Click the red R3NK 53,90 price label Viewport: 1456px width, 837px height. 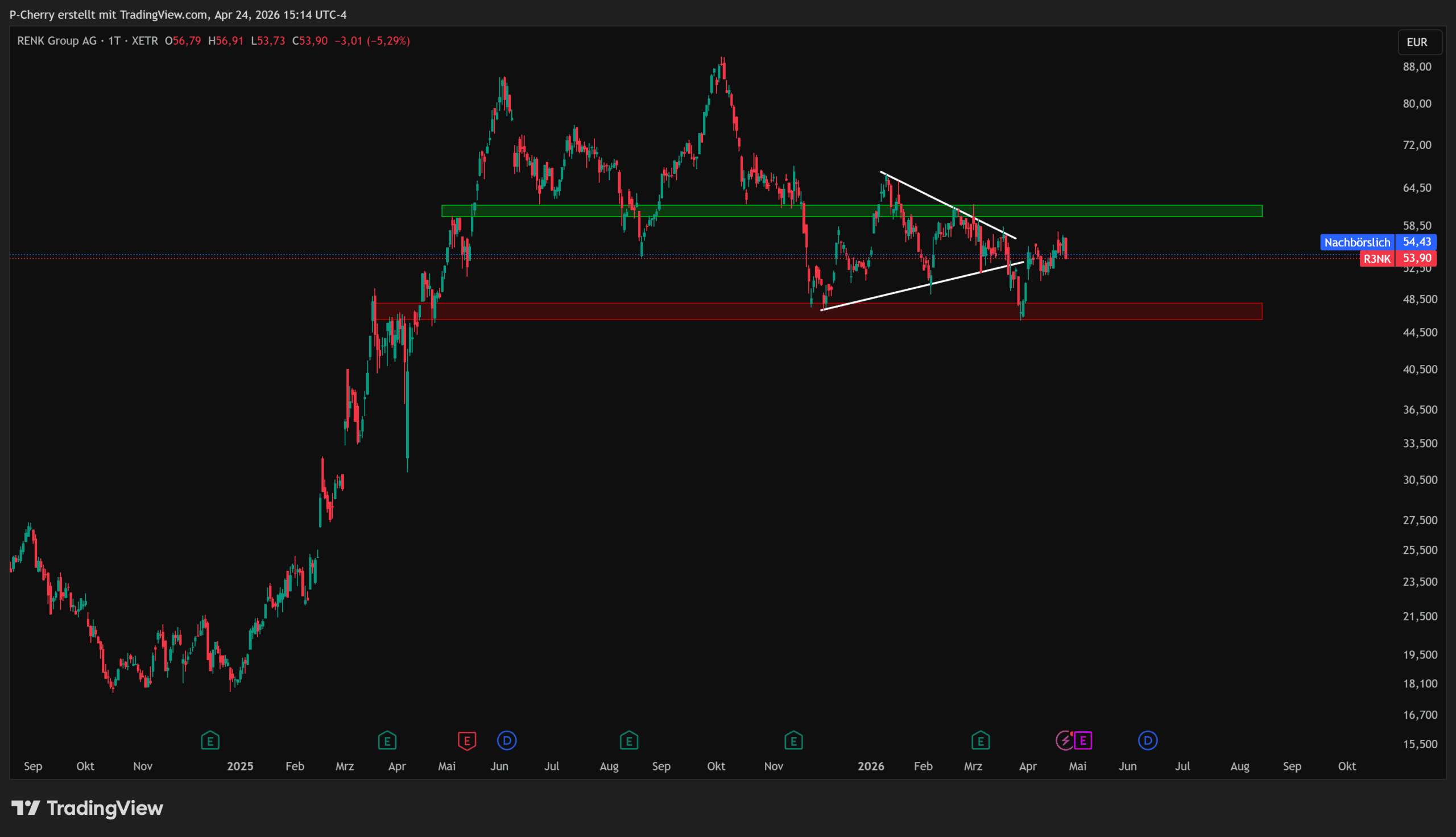tap(1398, 259)
